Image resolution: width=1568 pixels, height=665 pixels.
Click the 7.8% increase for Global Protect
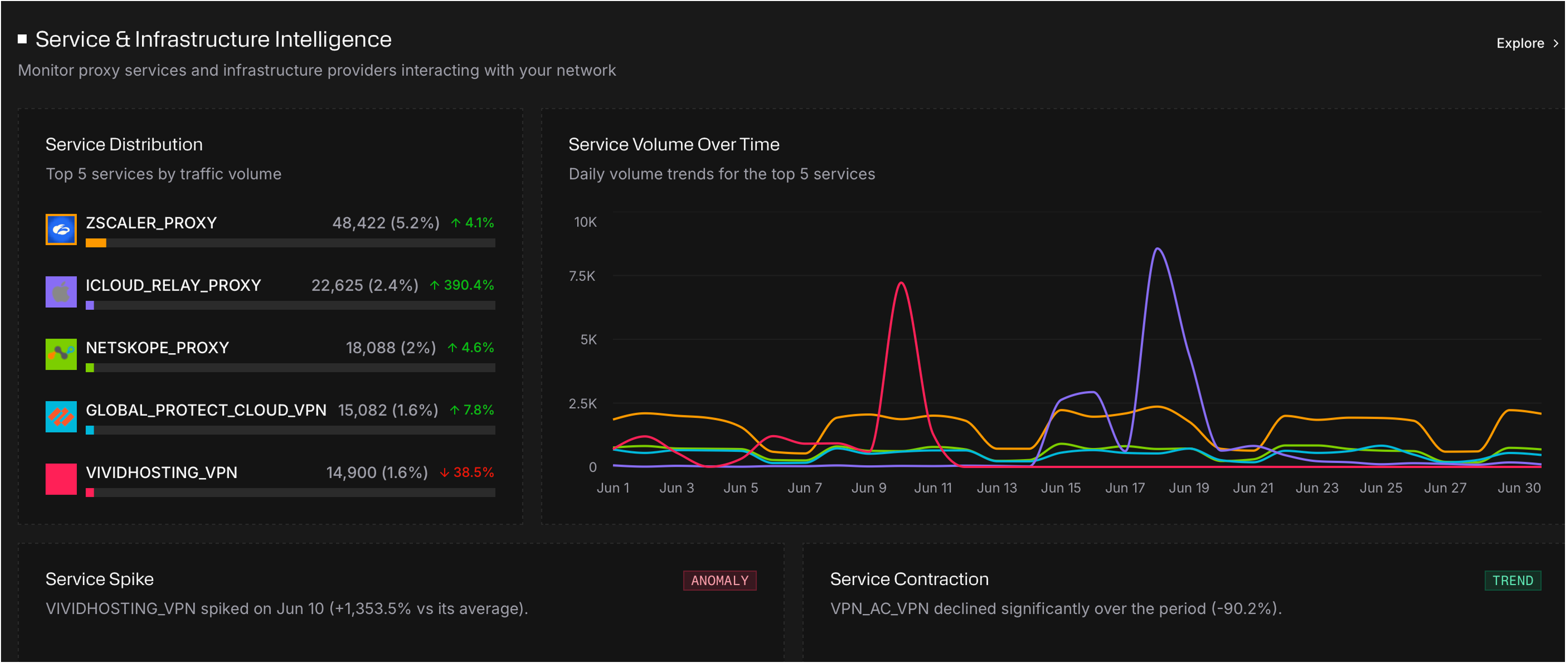pos(472,410)
